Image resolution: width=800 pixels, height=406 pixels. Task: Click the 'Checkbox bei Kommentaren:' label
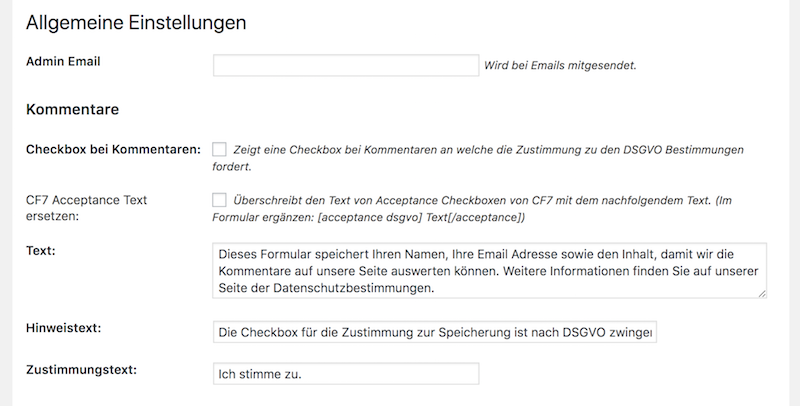113,149
